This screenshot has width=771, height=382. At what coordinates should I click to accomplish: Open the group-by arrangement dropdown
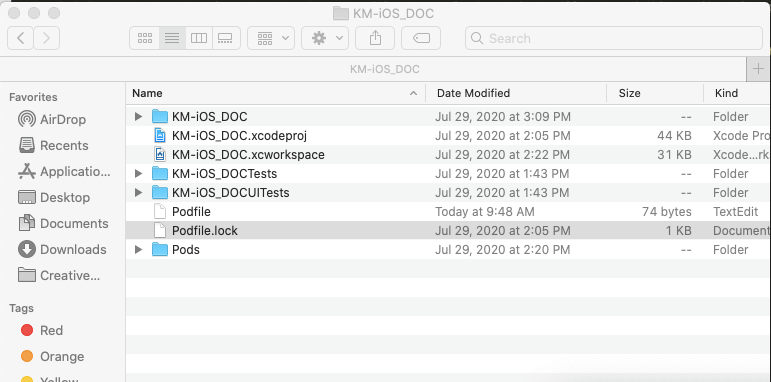[271, 38]
